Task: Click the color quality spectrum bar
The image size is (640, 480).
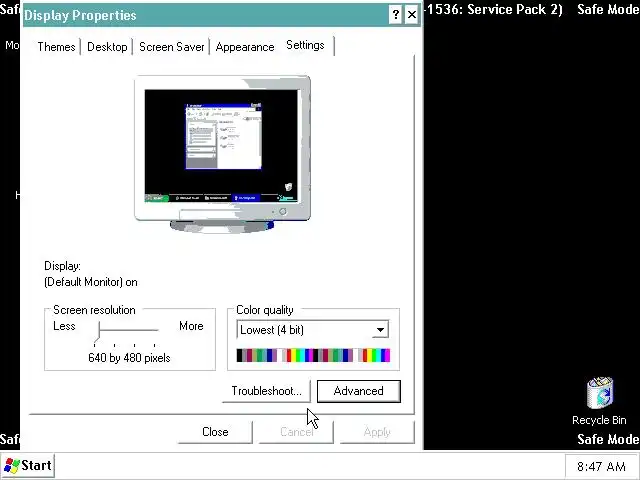Action: (313, 355)
